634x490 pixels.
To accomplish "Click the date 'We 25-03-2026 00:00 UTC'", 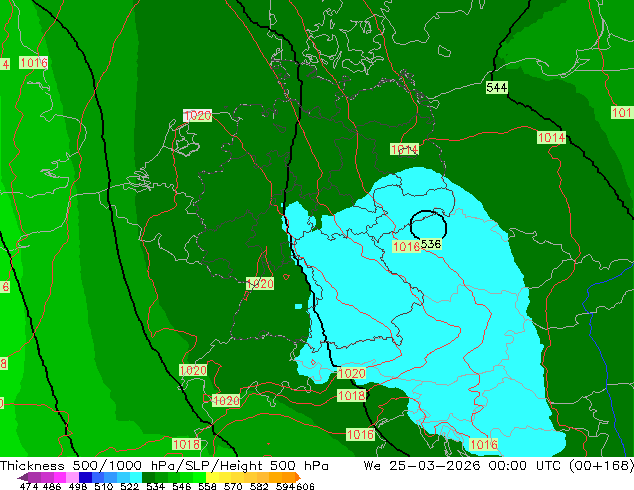I will pyautogui.click(x=464, y=466).
